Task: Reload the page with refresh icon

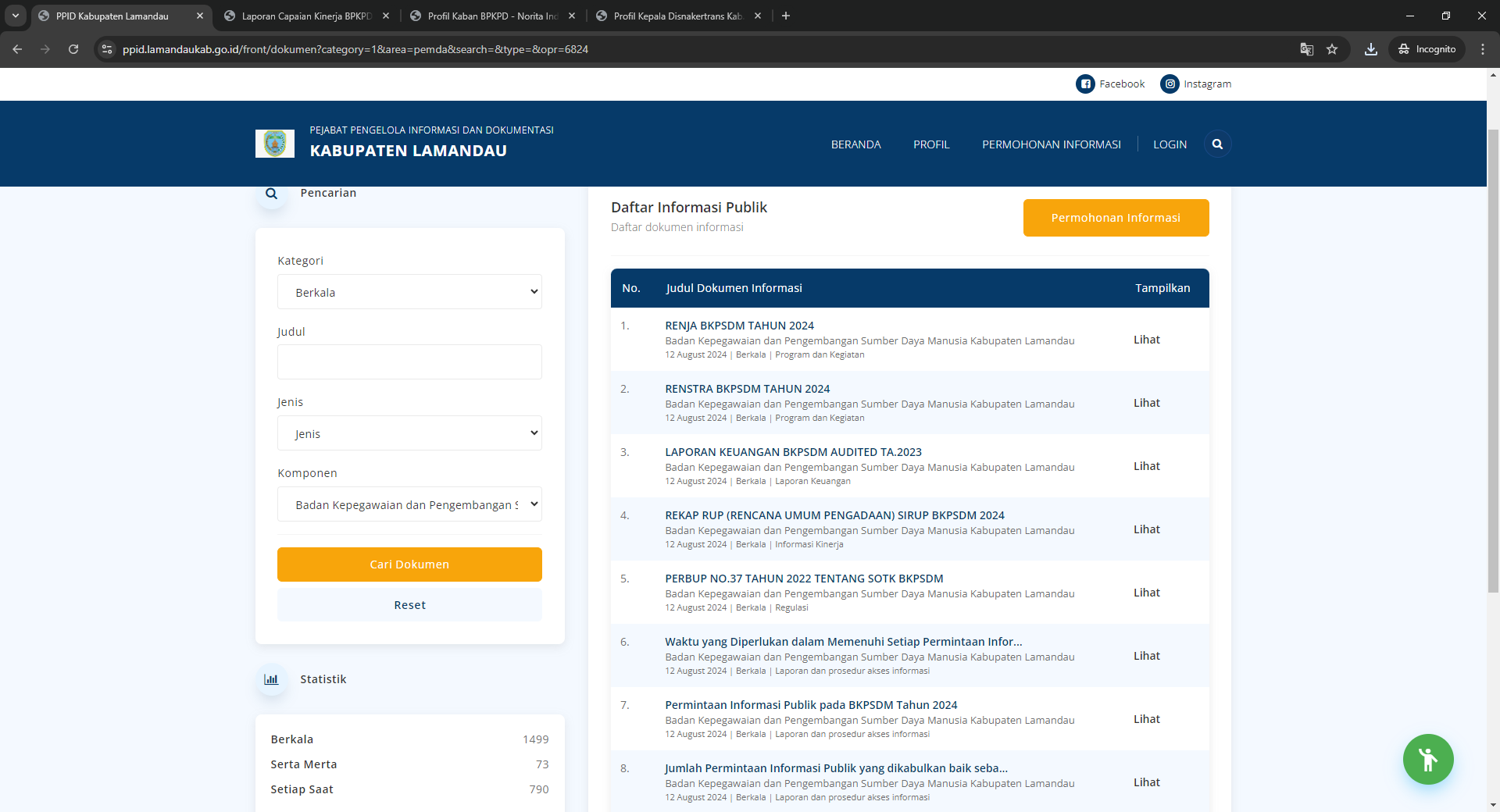Action: (x=73, y=49)
